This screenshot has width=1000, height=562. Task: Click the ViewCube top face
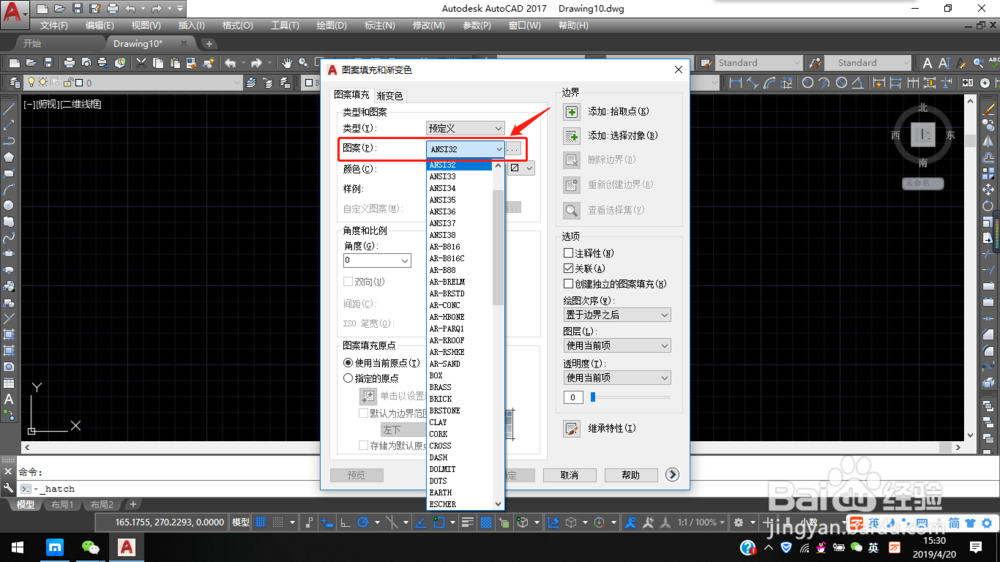[x=923, y=135]
